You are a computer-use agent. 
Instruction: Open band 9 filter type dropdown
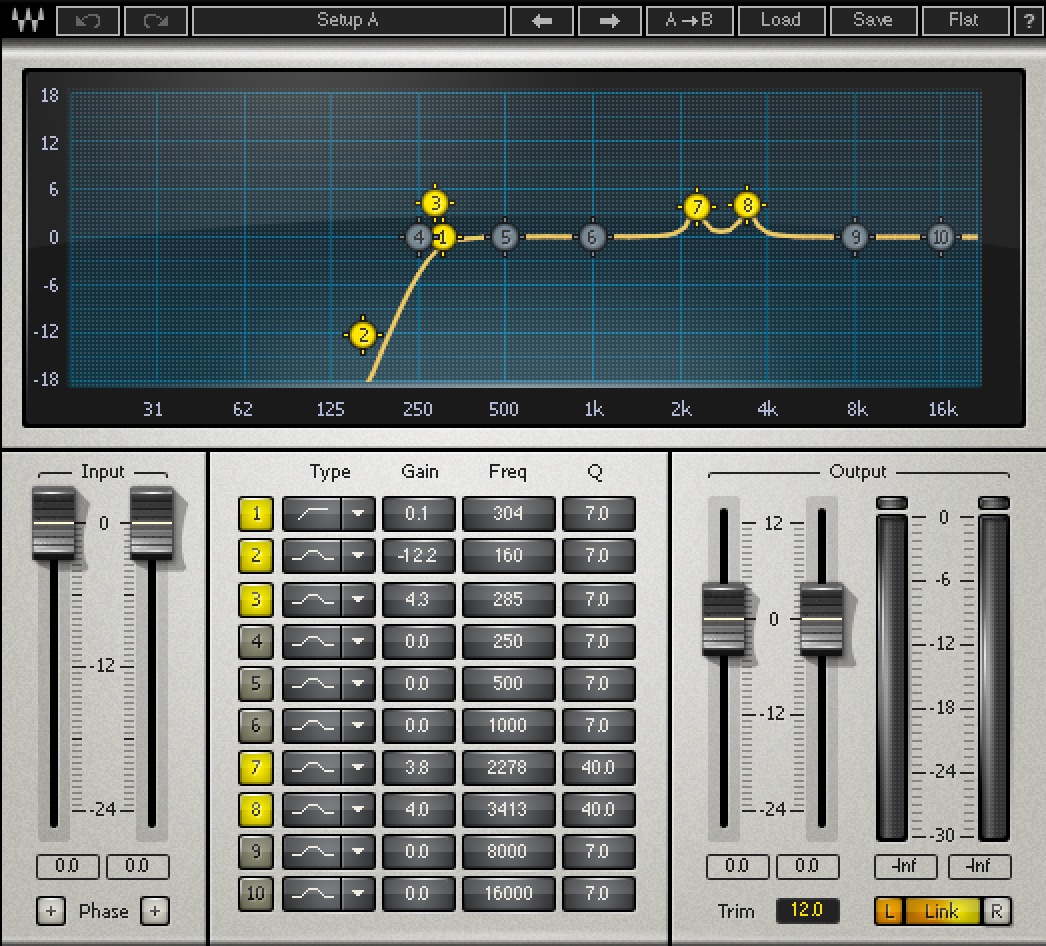(x=358, y=851)
